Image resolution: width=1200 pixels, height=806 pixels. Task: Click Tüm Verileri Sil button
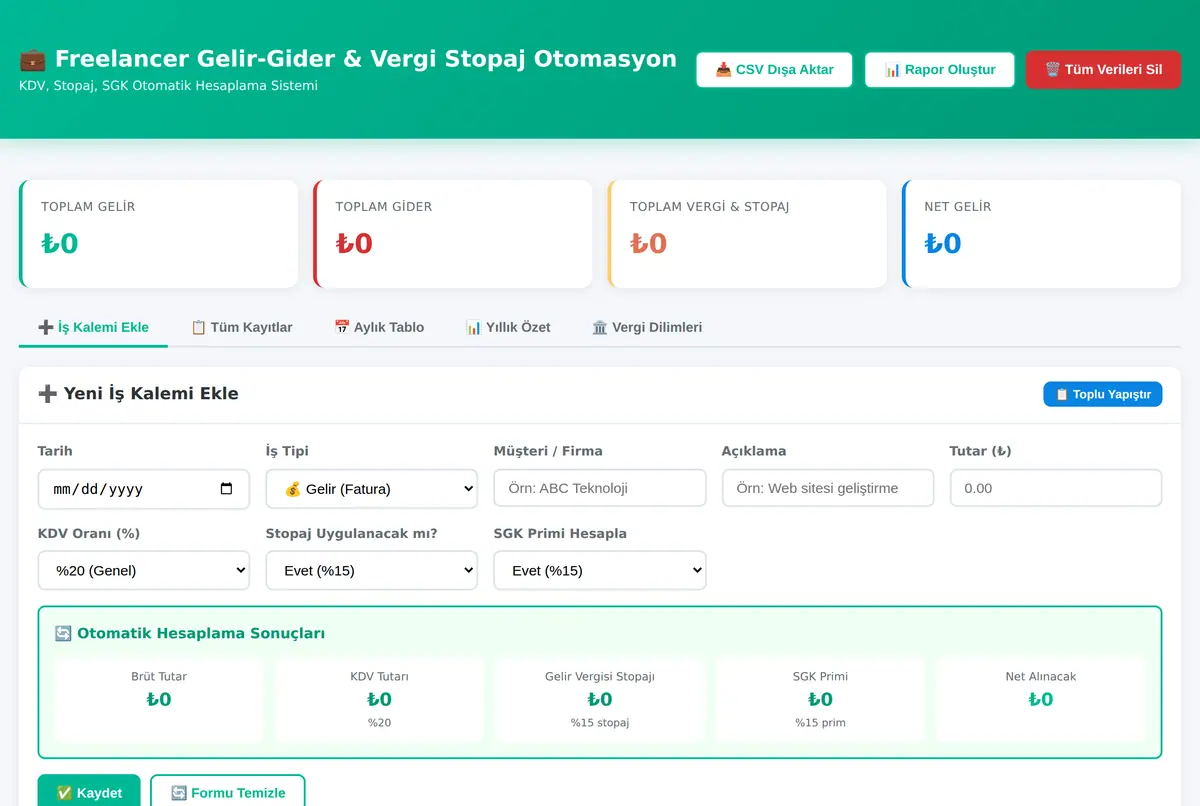pos(1103,70)
